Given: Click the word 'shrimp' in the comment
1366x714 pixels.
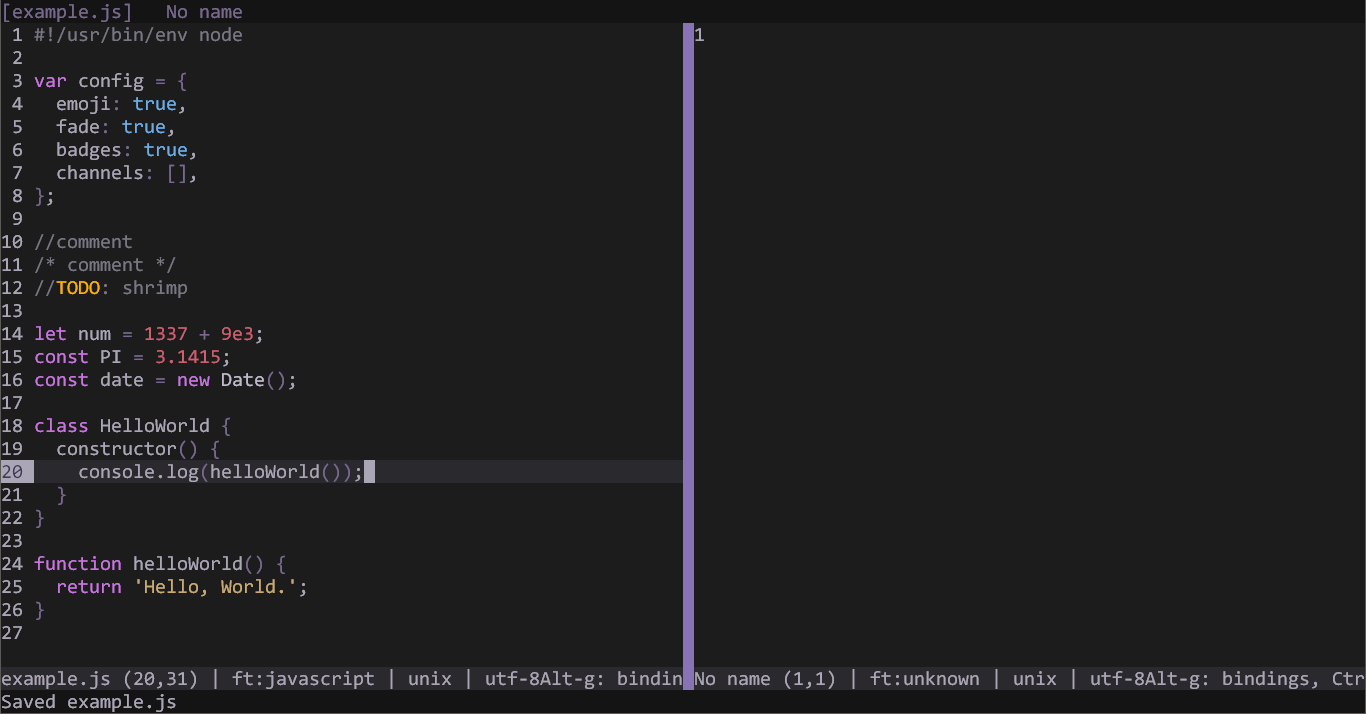Looking at the screenshot, I should click(x=155, y=288).
